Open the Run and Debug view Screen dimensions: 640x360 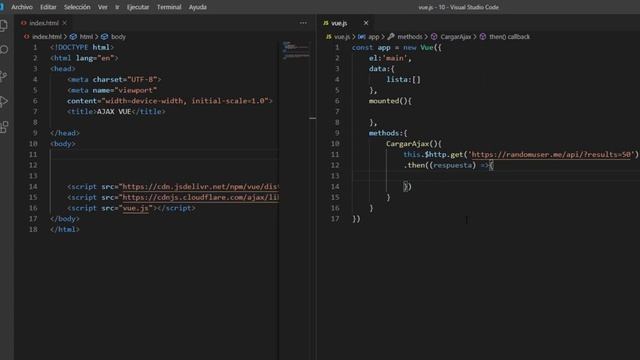point(4,101)
